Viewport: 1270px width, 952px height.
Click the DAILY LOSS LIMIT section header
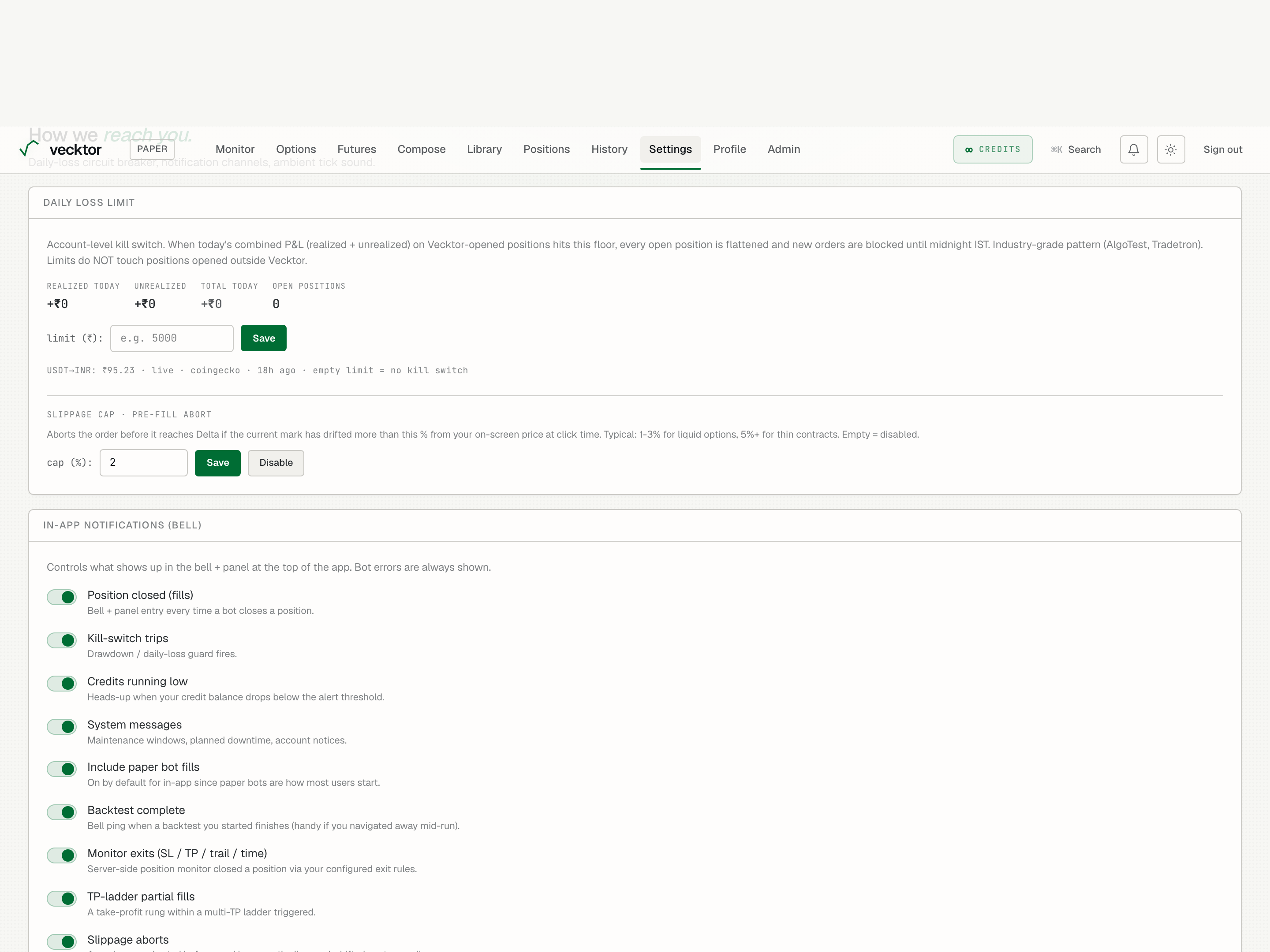tap(89, 203)
